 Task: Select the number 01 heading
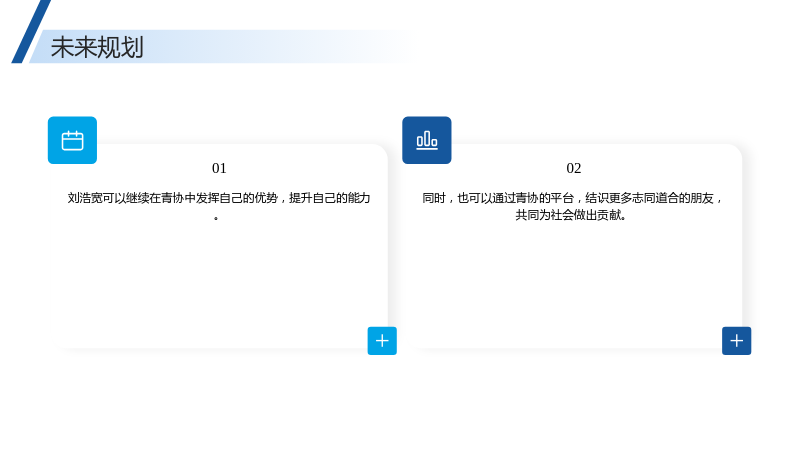click(219, 168)
